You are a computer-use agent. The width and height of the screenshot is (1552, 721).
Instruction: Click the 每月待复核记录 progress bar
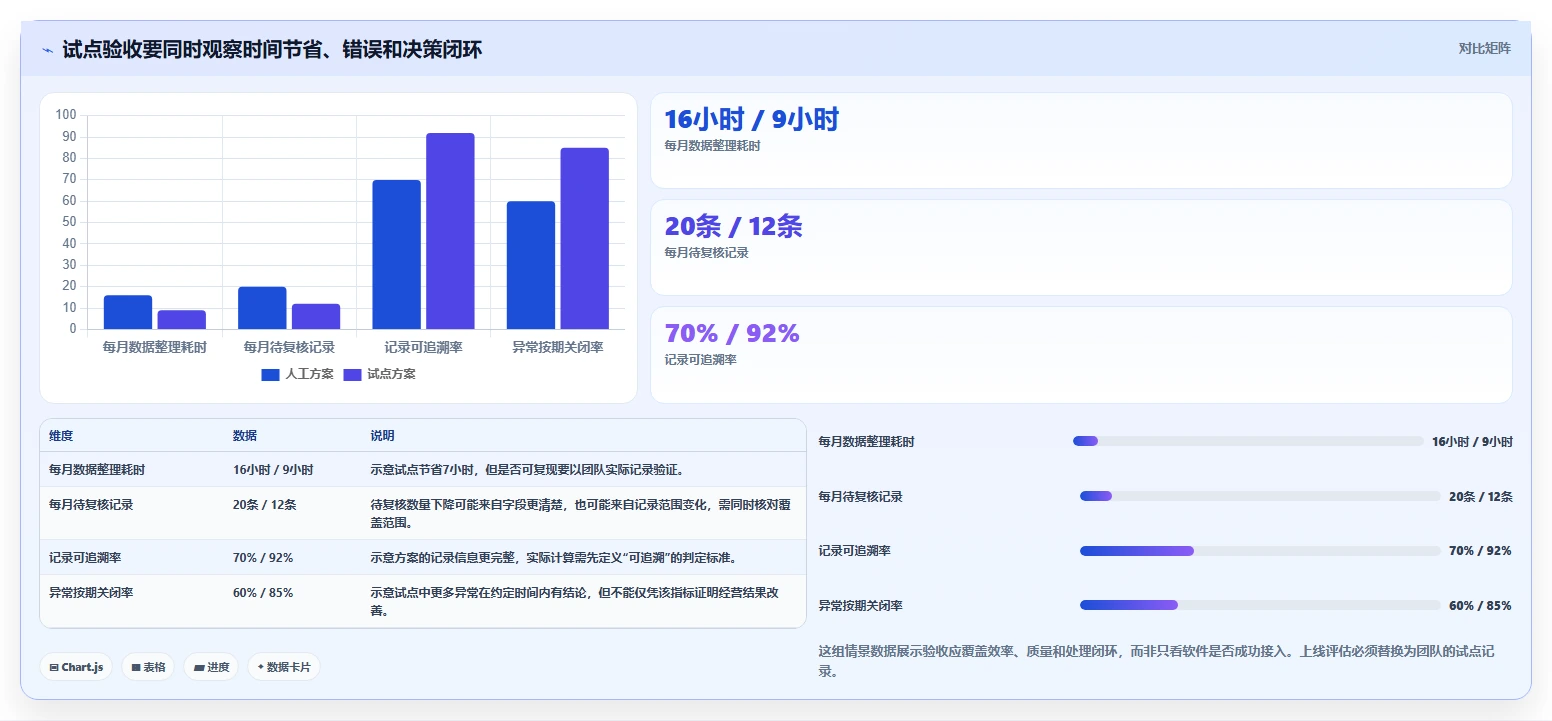click(x=1260, y=496)
